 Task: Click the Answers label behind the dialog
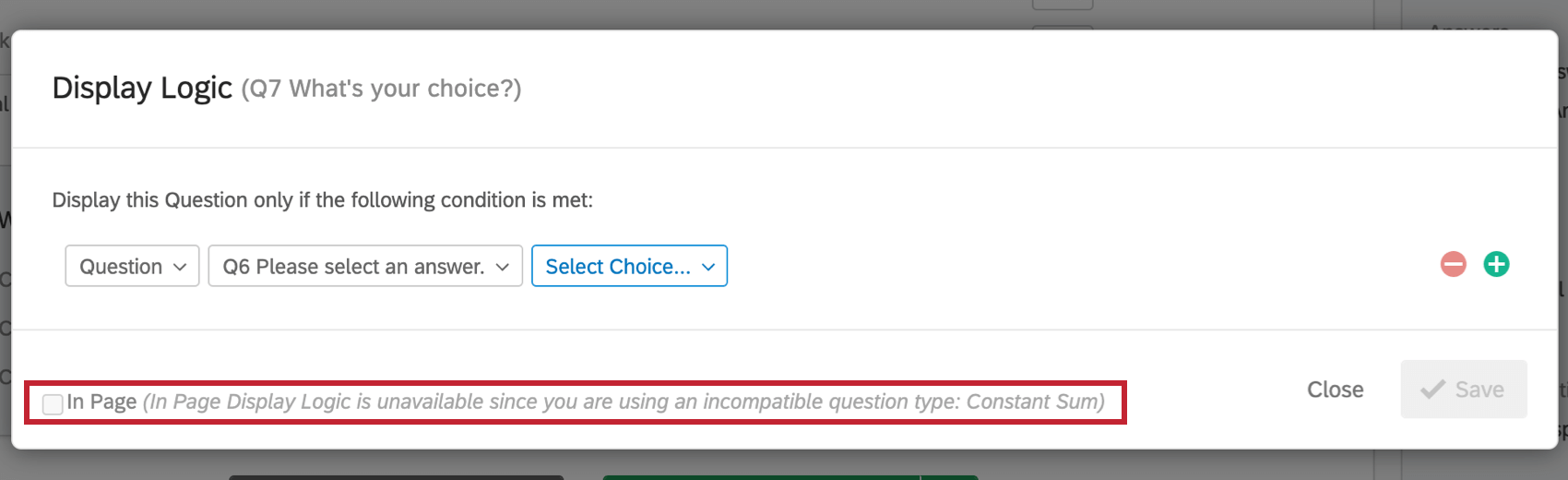coord(1468,28)
